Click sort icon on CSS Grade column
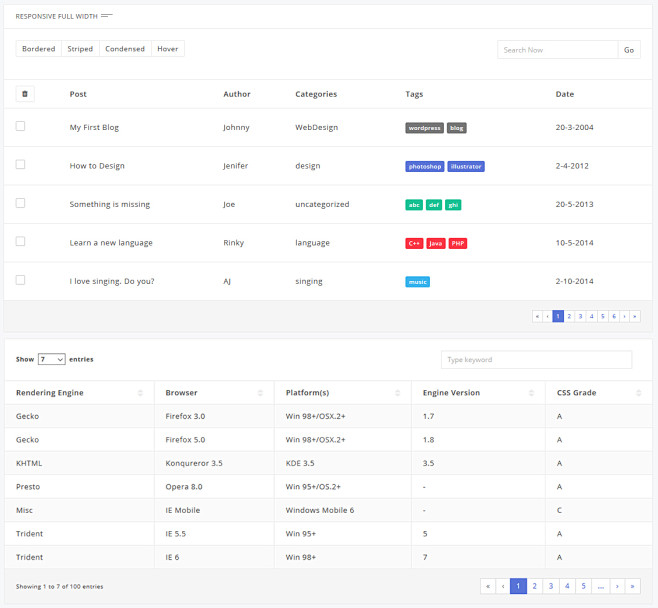The height and width of the screenshot is (608, 658). [643, 393]
